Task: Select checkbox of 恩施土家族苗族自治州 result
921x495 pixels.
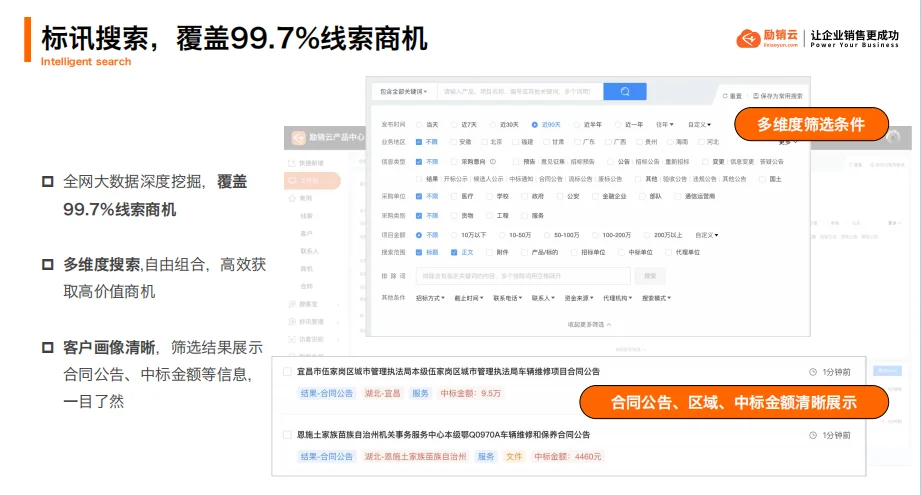Action: click(x=287, y=435)
